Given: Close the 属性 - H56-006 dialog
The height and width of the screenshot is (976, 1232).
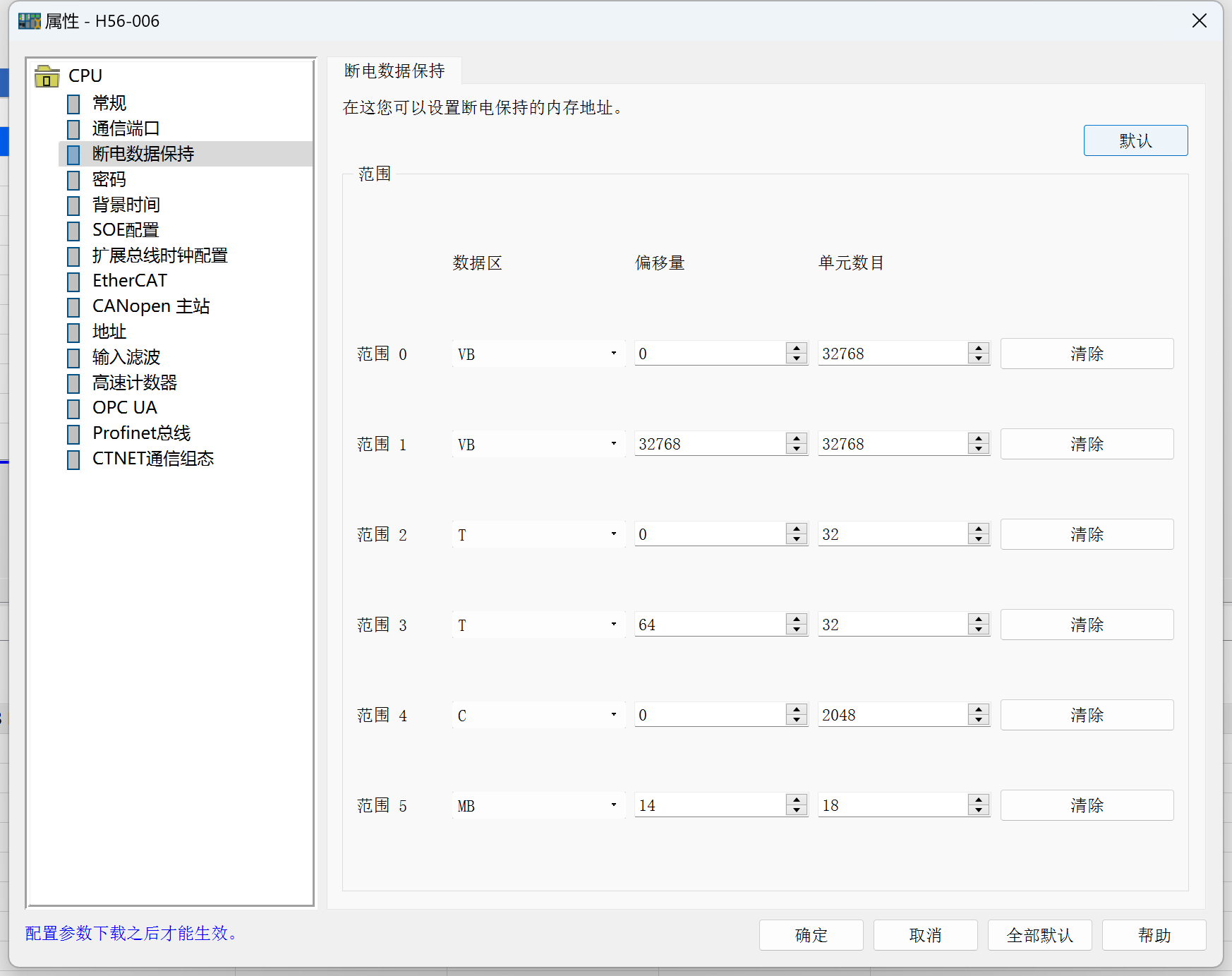Looking at the screenshot, I should pos(1199,21).
